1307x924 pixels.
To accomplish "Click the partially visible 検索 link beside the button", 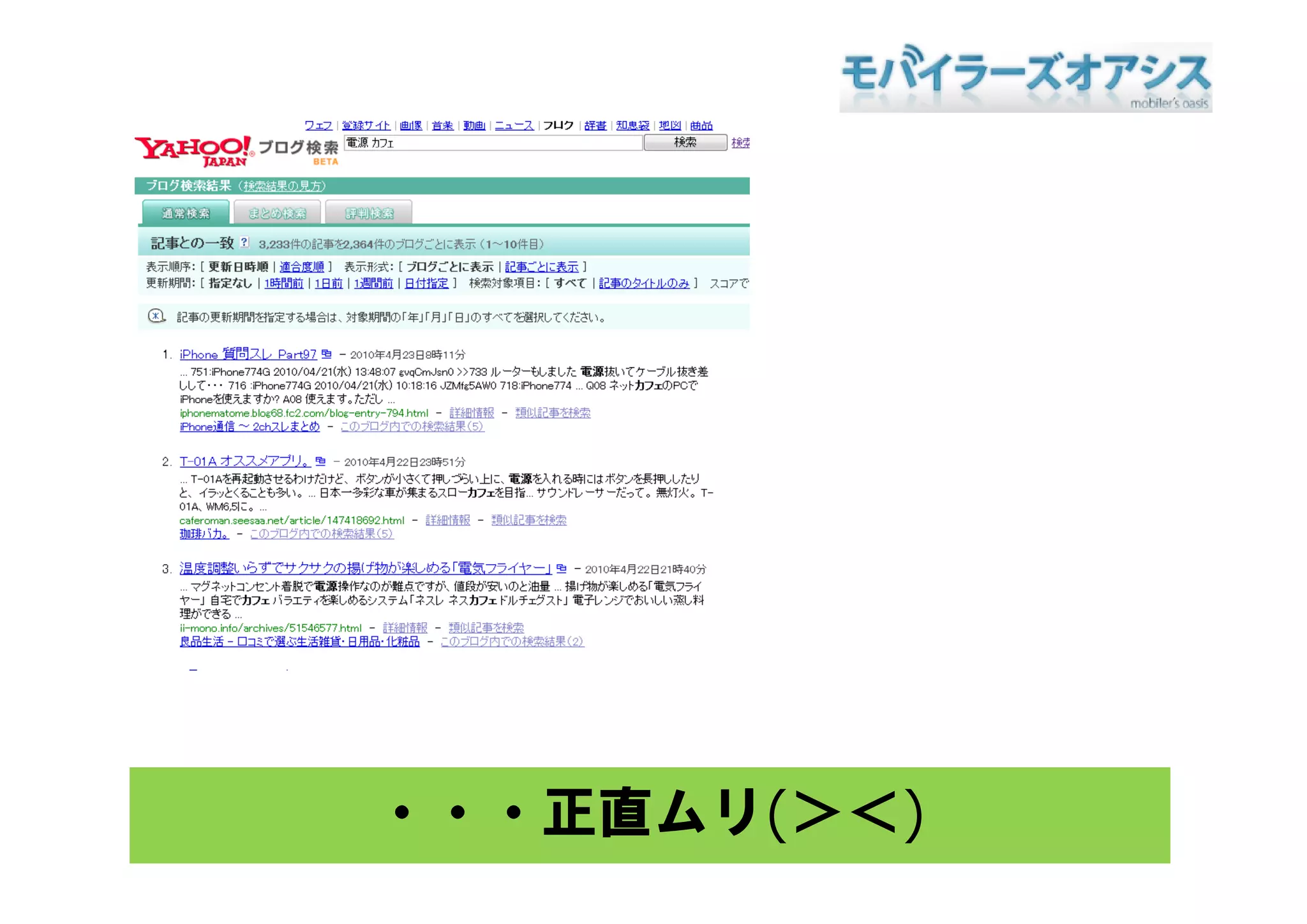I will (x=740, y=142).
